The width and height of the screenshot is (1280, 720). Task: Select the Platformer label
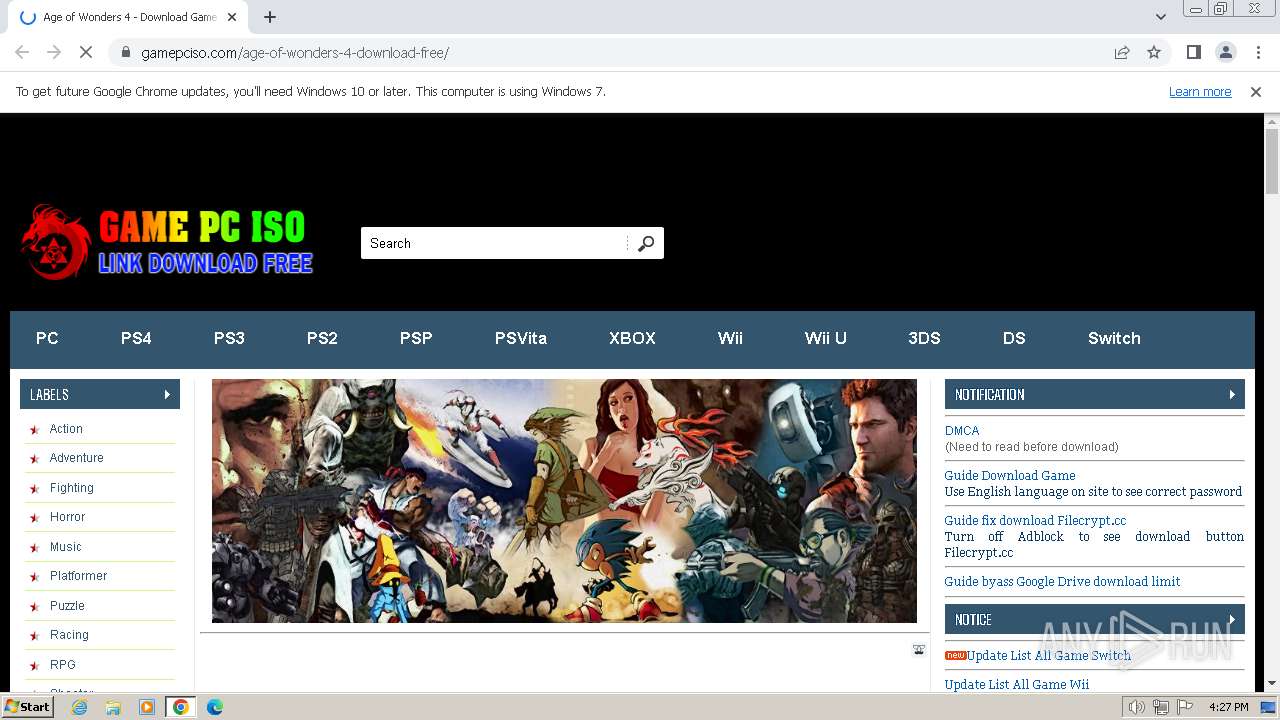(x=78, y=576)
